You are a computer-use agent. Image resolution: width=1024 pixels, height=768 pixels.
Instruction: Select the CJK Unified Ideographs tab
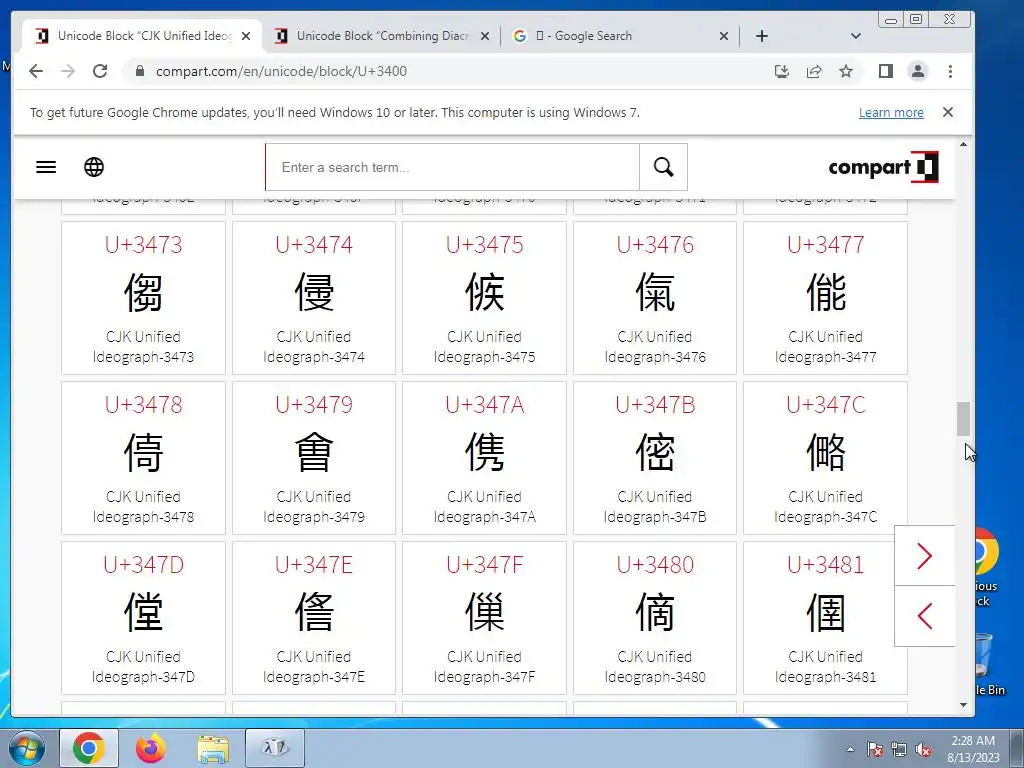click(142, 36)
